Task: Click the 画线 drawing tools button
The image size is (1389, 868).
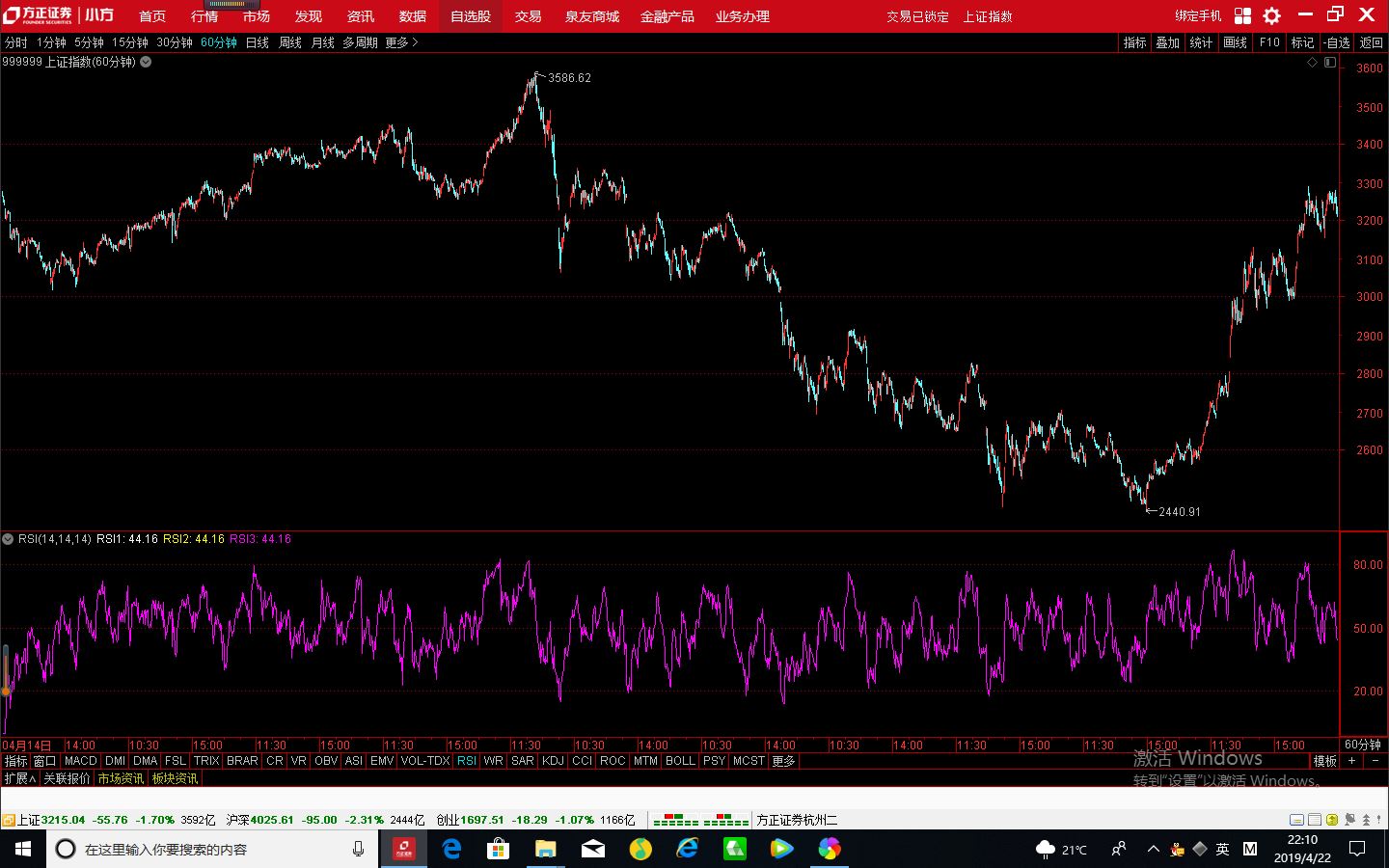Action: click(x=1236, y=42)
